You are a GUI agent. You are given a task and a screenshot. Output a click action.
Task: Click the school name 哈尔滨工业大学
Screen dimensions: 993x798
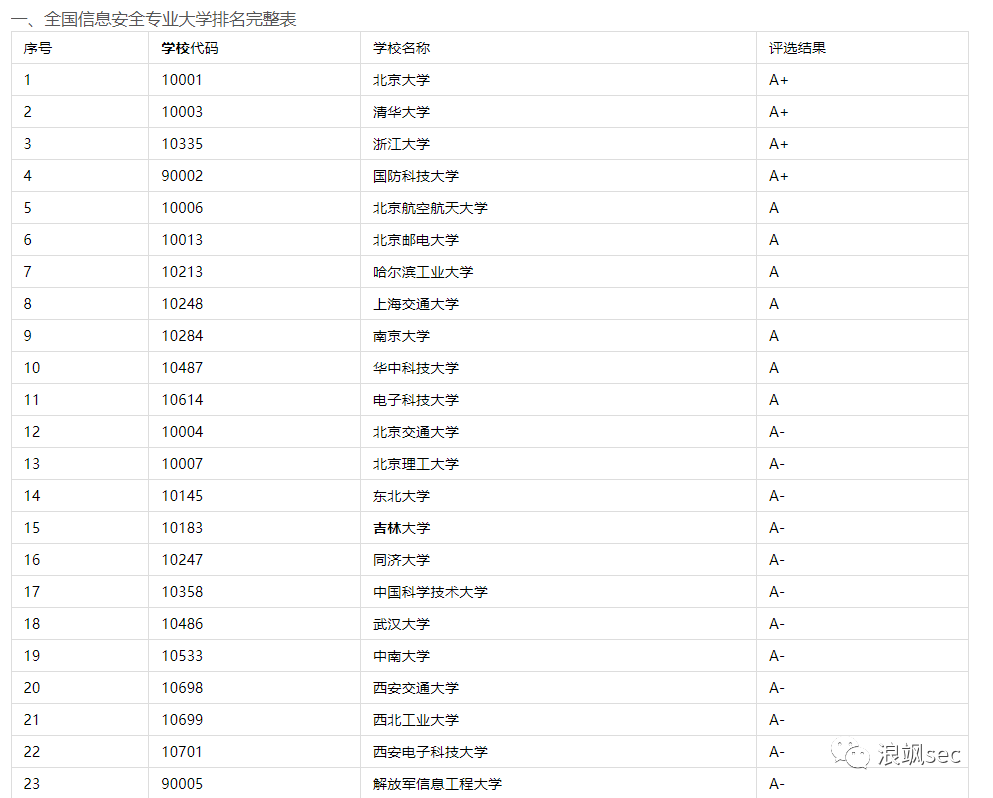tap(423, 272)
